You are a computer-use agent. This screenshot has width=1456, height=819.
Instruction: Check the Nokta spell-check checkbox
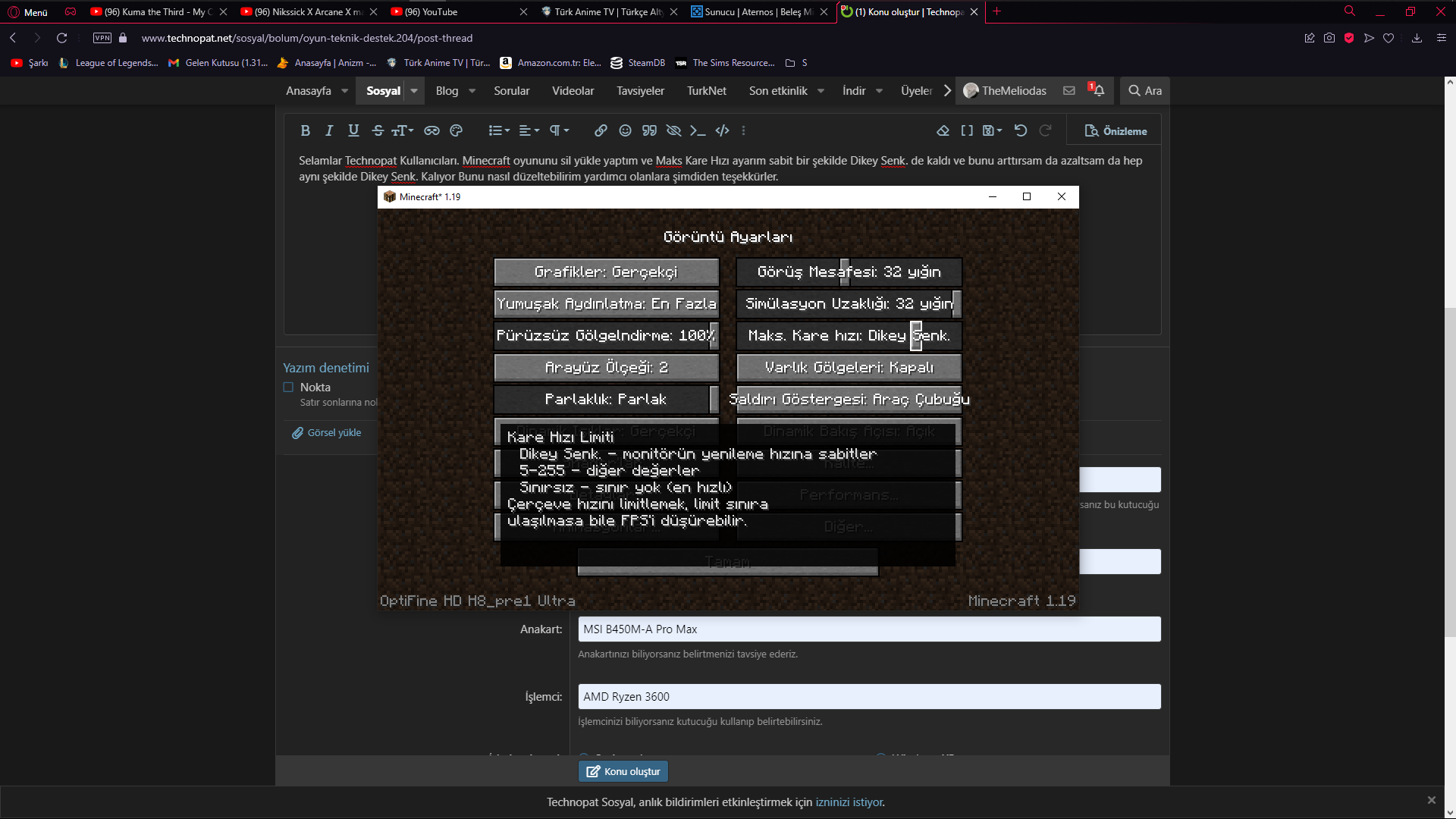(288, 388)
